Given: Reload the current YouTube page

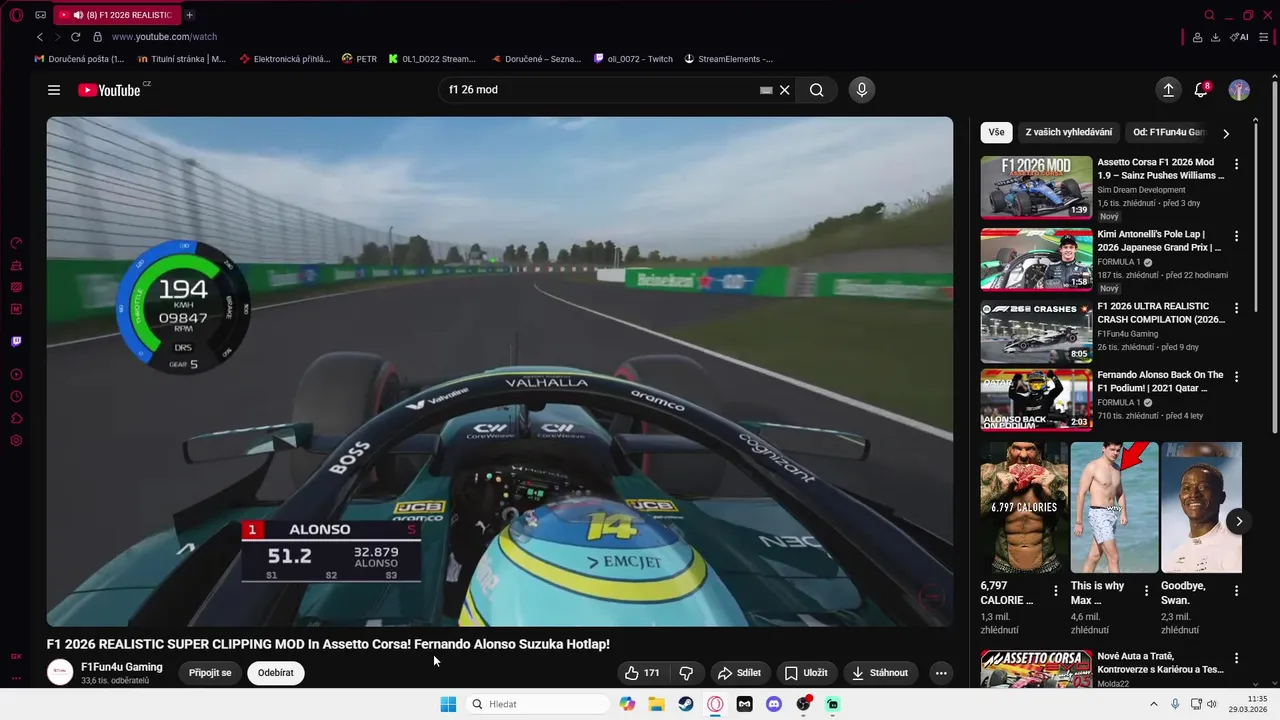Looking at the screenshot, I should click(75, 37).
